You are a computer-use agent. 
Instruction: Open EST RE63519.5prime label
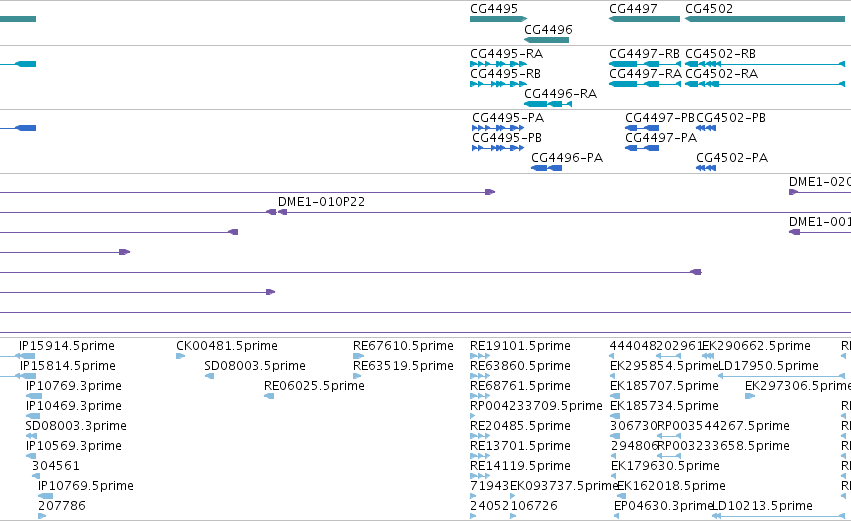click(x=403, y=366)
